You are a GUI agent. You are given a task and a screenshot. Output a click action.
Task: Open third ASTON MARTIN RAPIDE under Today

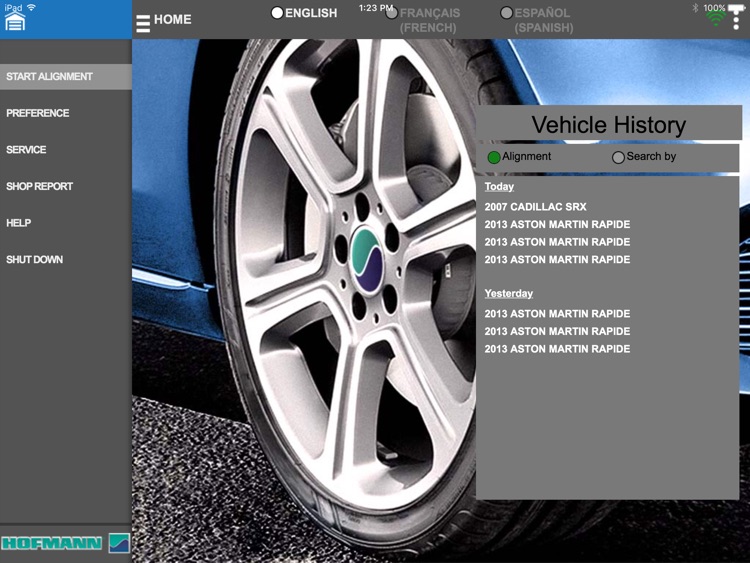[557, 259]
